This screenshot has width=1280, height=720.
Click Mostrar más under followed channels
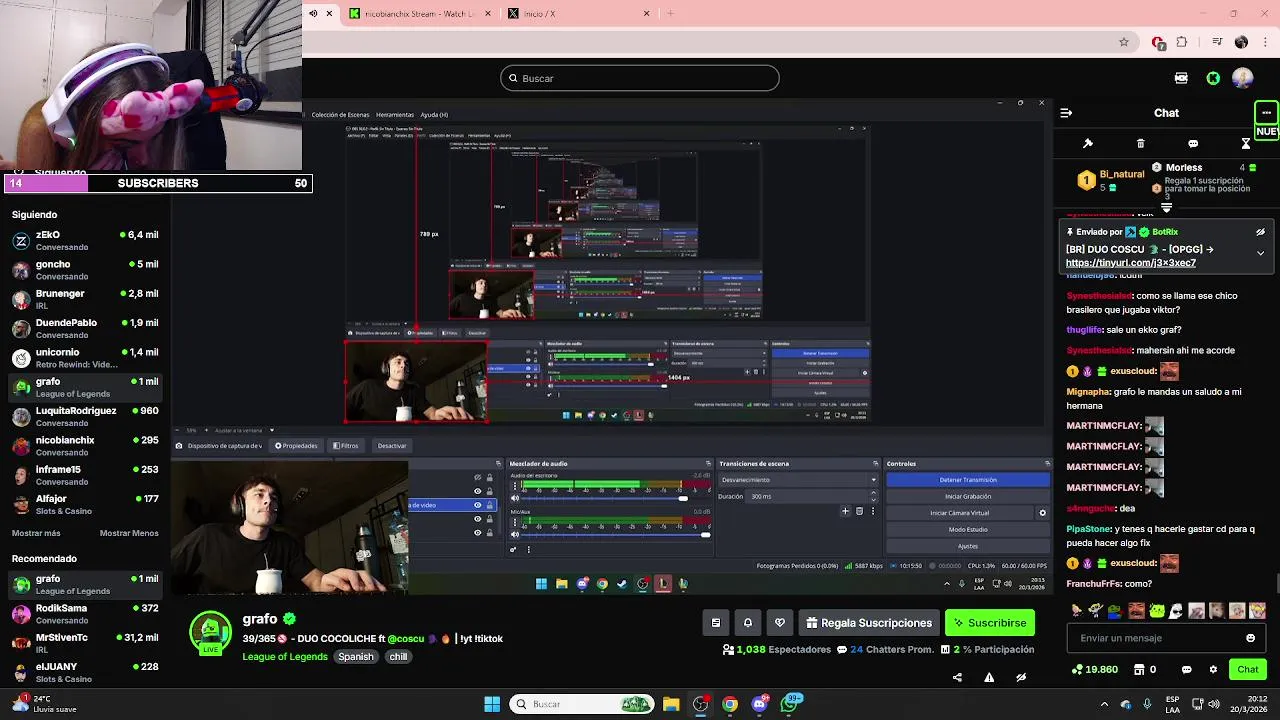pyautogui.click(x=36, y=533)
